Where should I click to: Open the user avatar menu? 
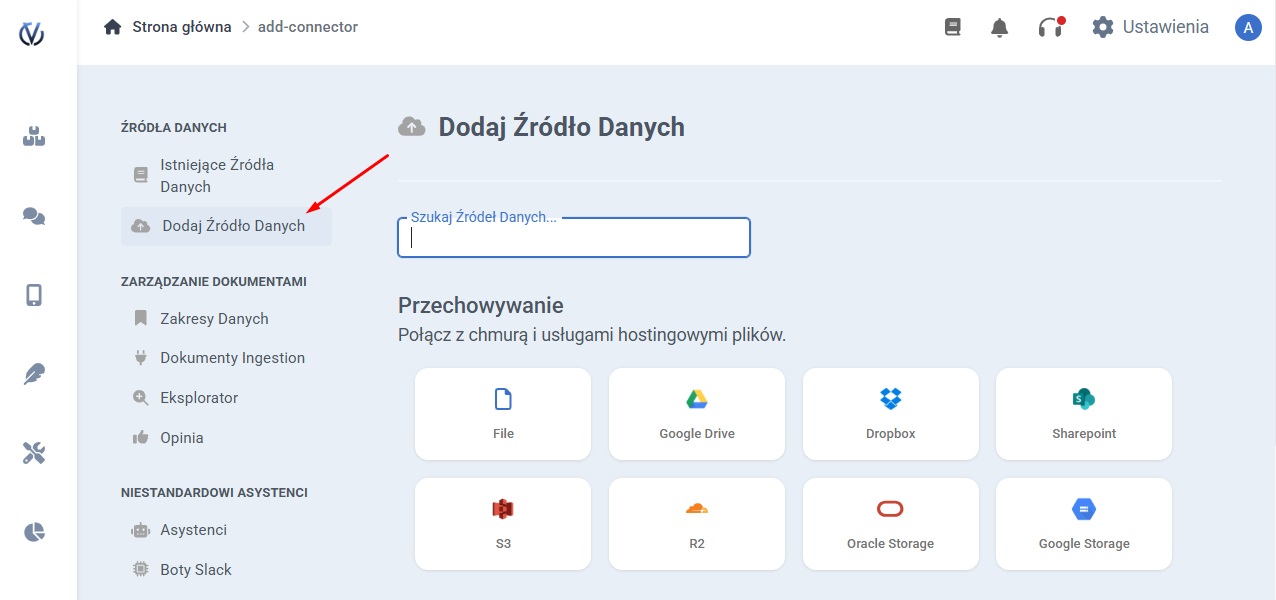point(1247,28)
